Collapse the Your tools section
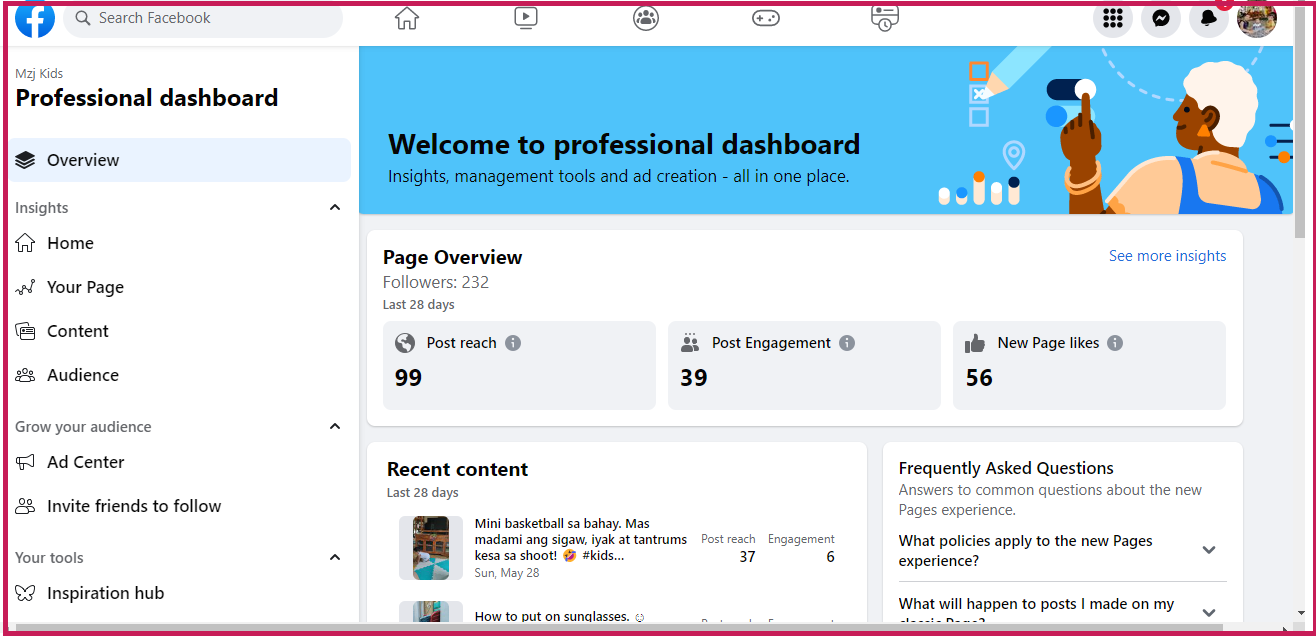This screenshot has height=640, width=1316. (335, 558)
